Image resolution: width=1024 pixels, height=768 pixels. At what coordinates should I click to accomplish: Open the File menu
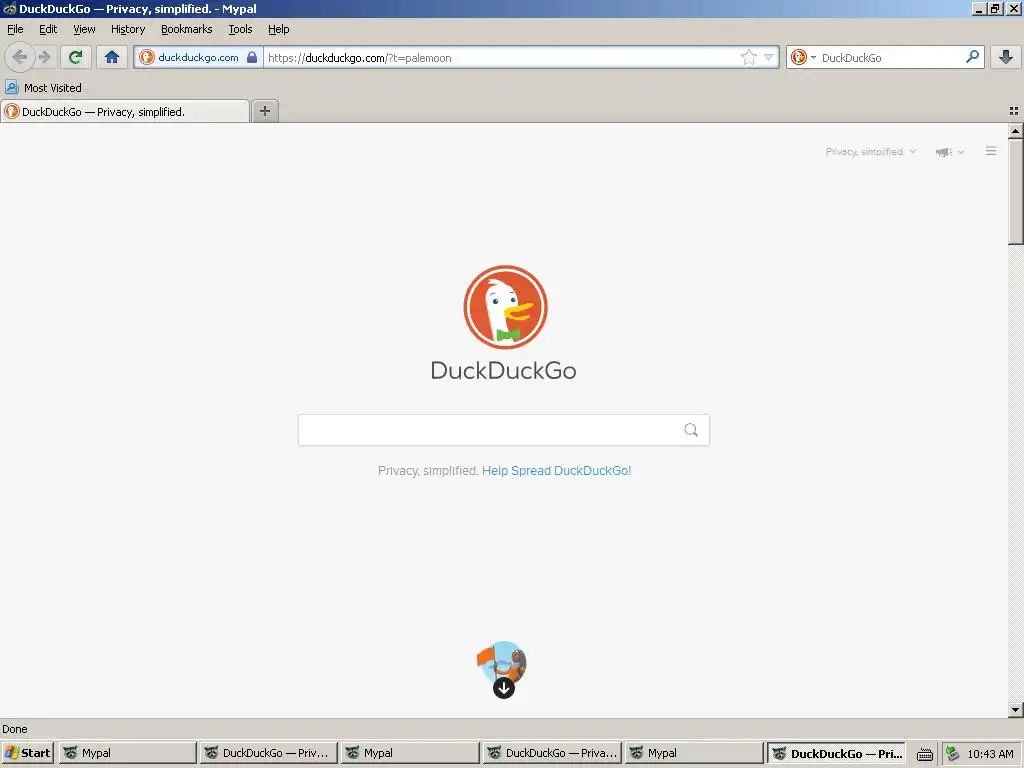pos(15,29)
